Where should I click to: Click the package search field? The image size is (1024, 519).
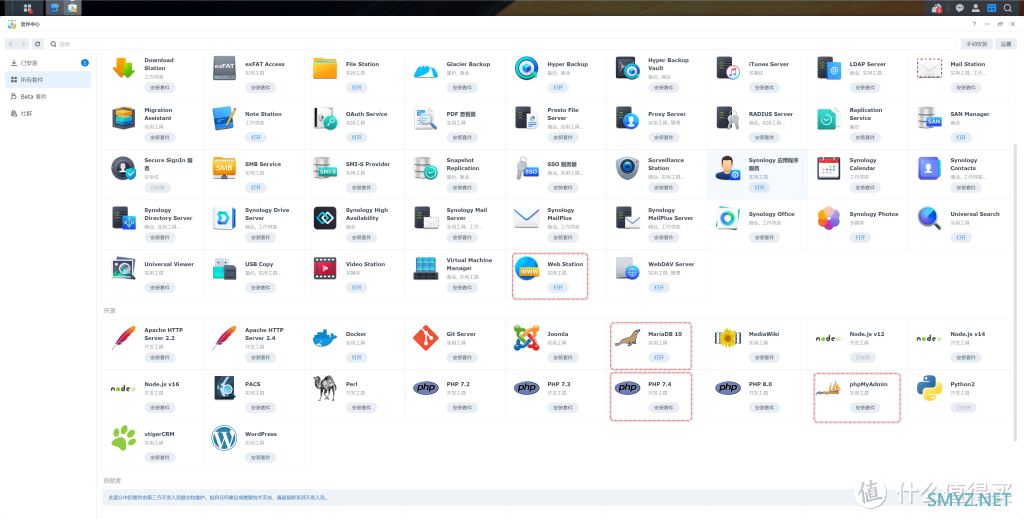501,44
